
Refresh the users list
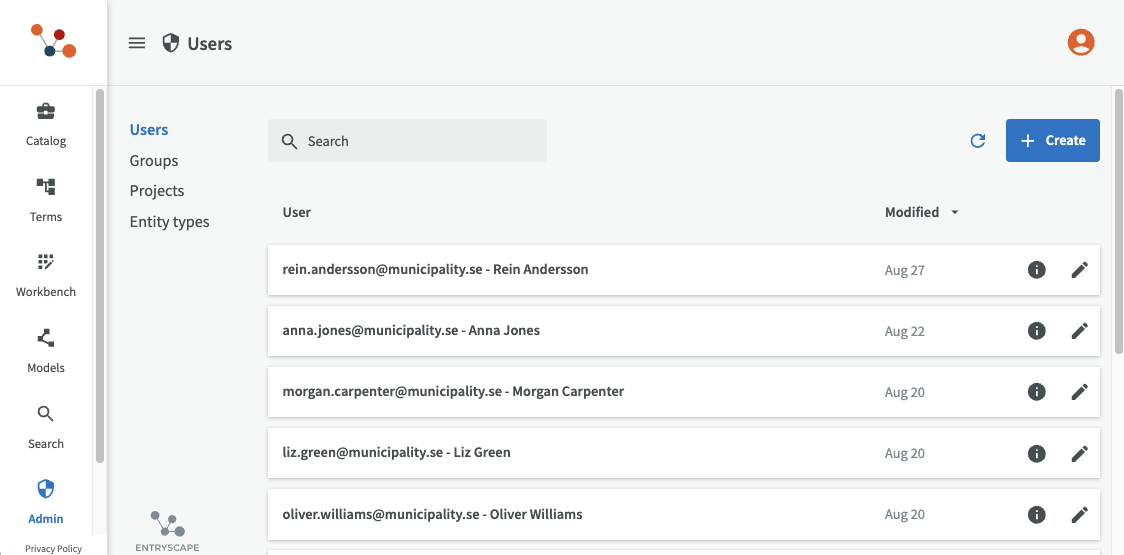tap(978, 141)
